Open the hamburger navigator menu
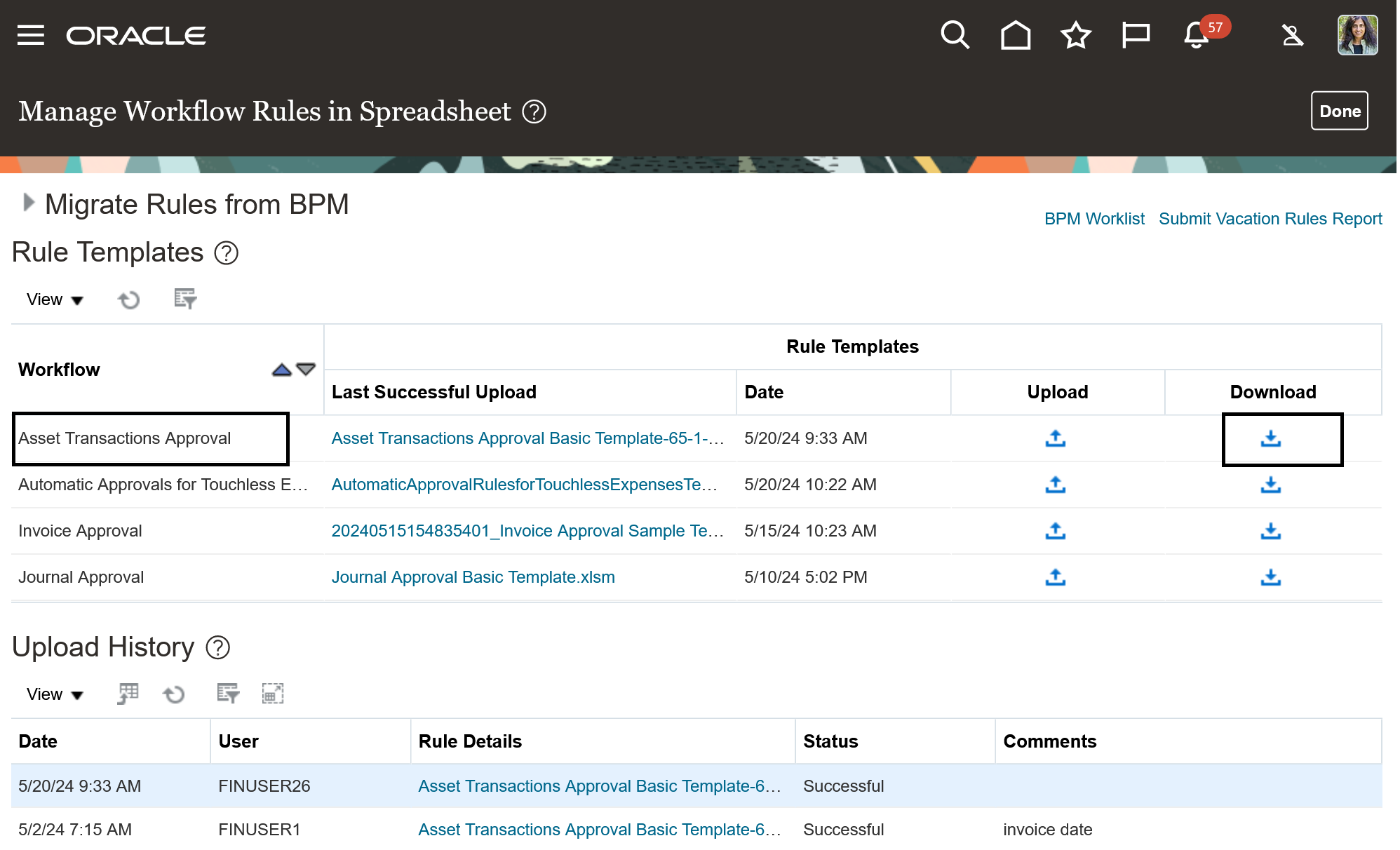1400x850 pixels. click(31, 35)
